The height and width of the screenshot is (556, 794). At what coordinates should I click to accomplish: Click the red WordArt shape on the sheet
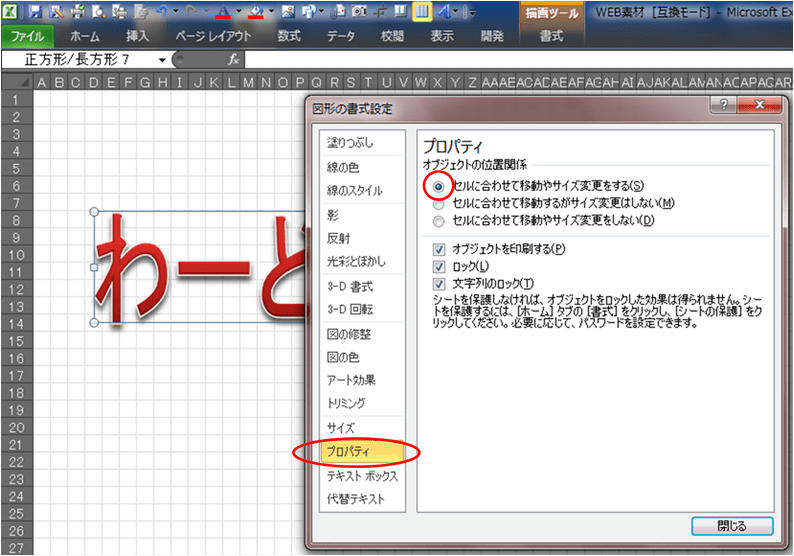[x=200, y=267]
